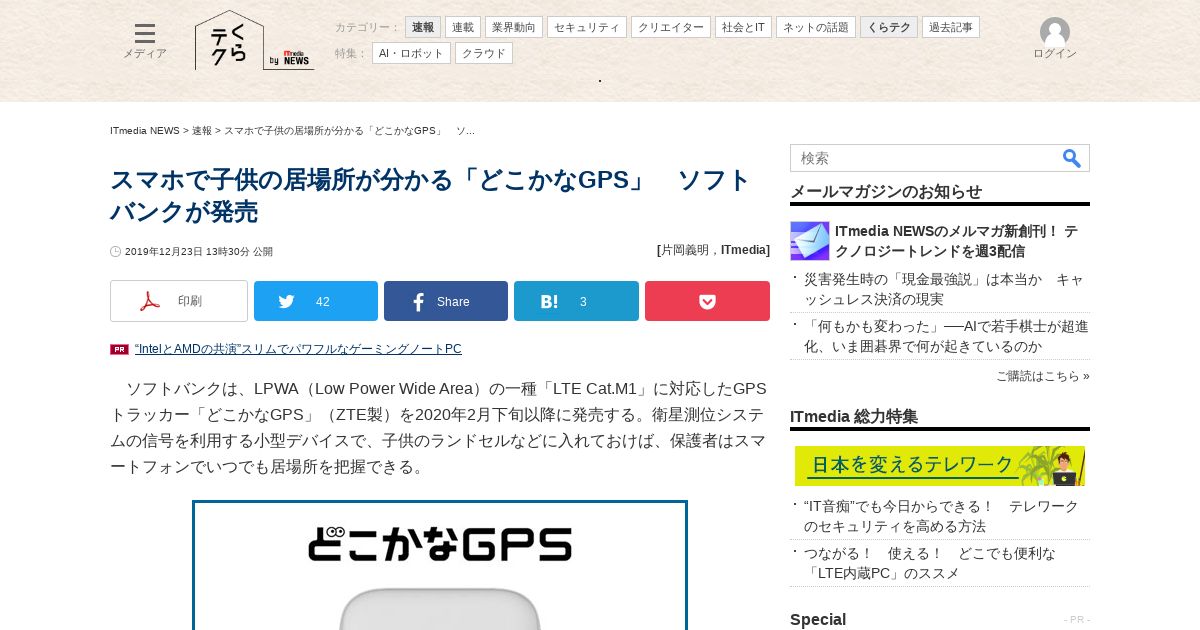Open the 日本を変えるテレワーク banner
Viewport: 1200px width, 630px height.
pyautogui.click(x=940, y=466)
